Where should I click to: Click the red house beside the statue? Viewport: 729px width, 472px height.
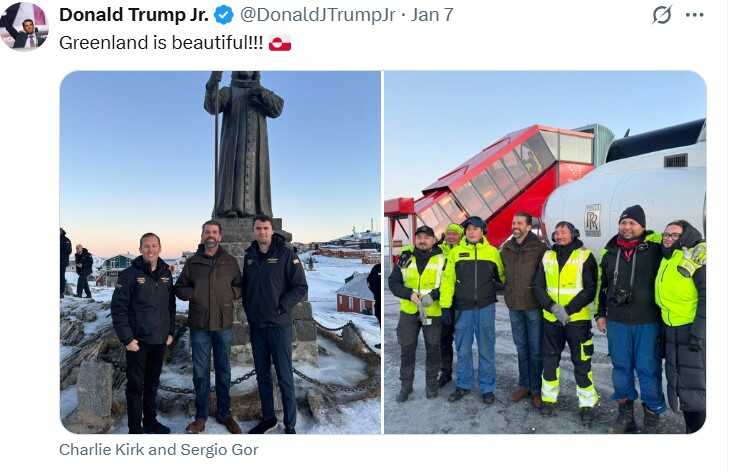tap(355, 295)
